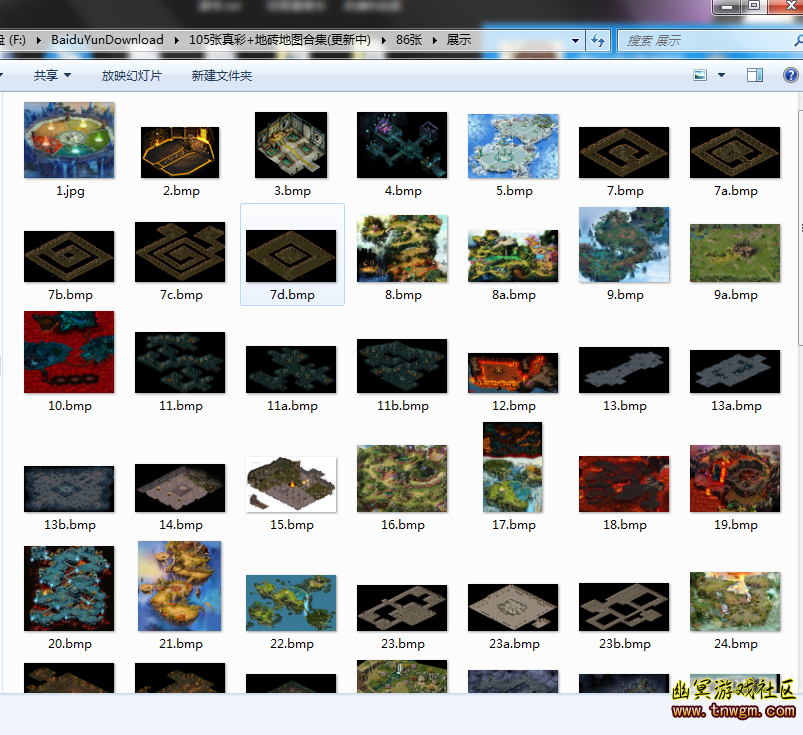This screenshot has height=735, width=803.
Task: Select the 16.bmp thumbnail
Action: pos(402,478)
